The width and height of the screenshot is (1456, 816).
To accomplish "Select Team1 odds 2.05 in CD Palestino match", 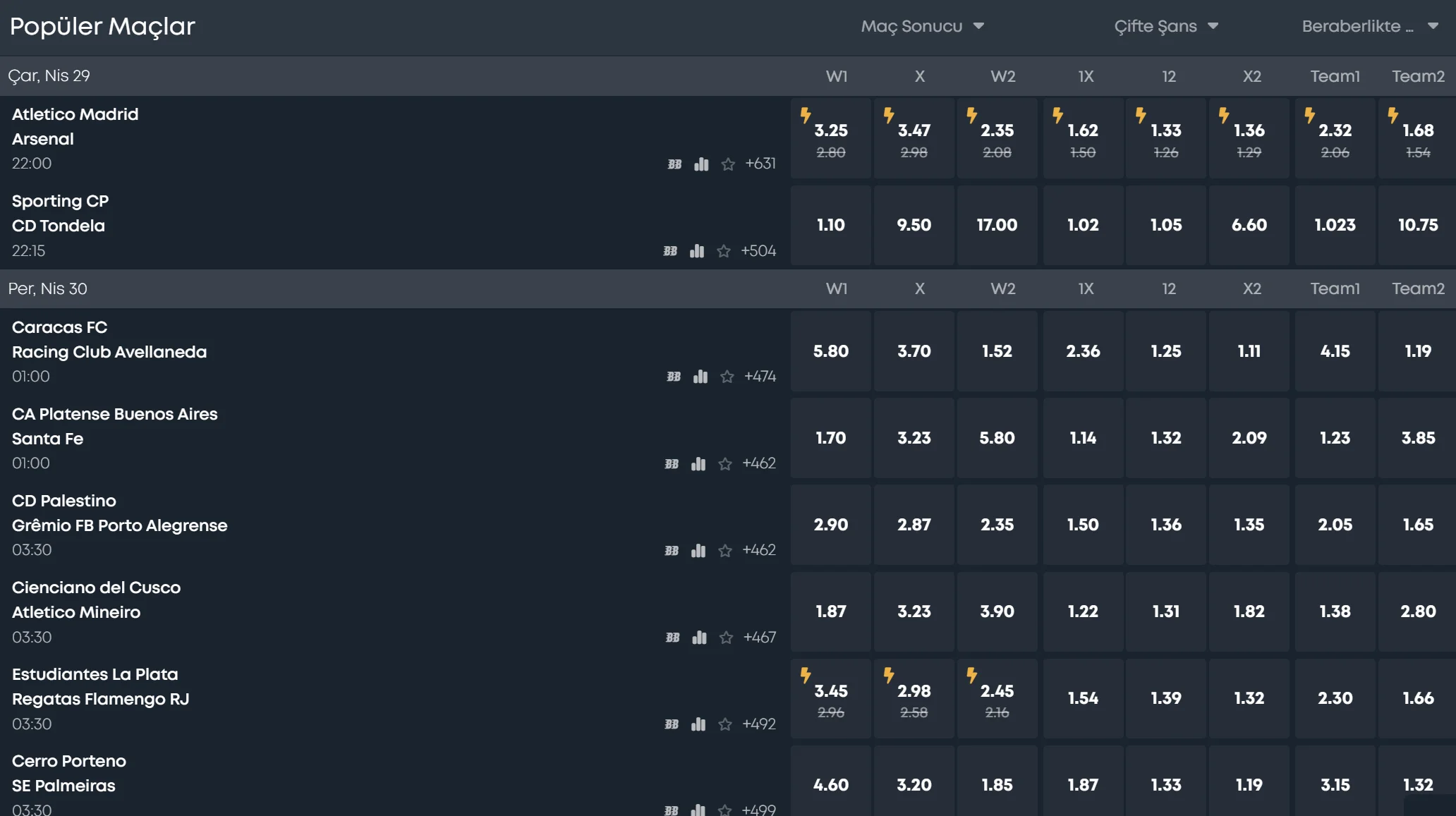I will coord(1335,525).
